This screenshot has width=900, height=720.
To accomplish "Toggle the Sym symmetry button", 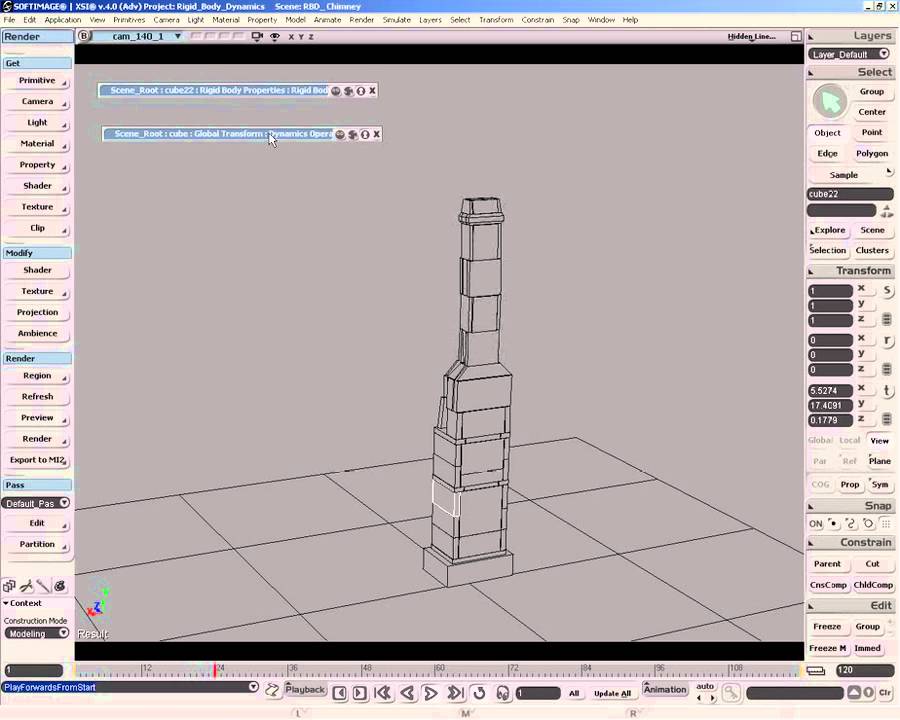I will click(880, 485).
